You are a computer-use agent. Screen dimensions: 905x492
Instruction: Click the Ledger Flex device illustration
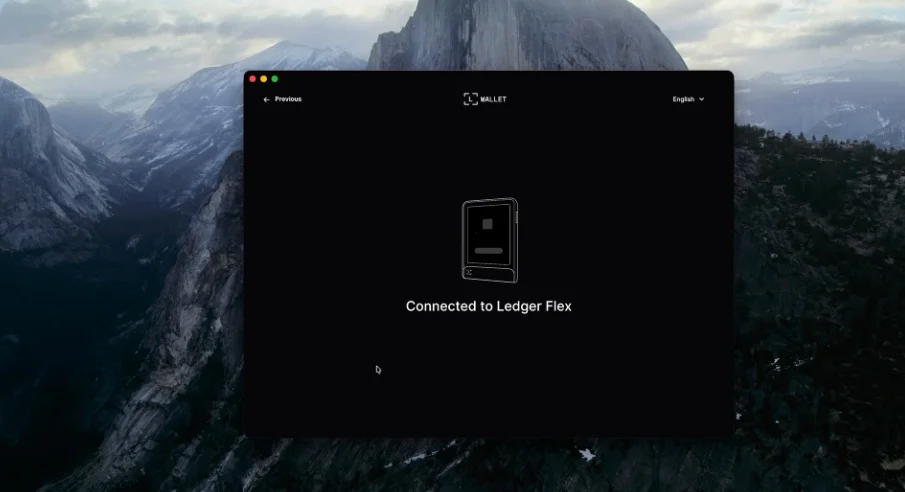click(489, 240)
